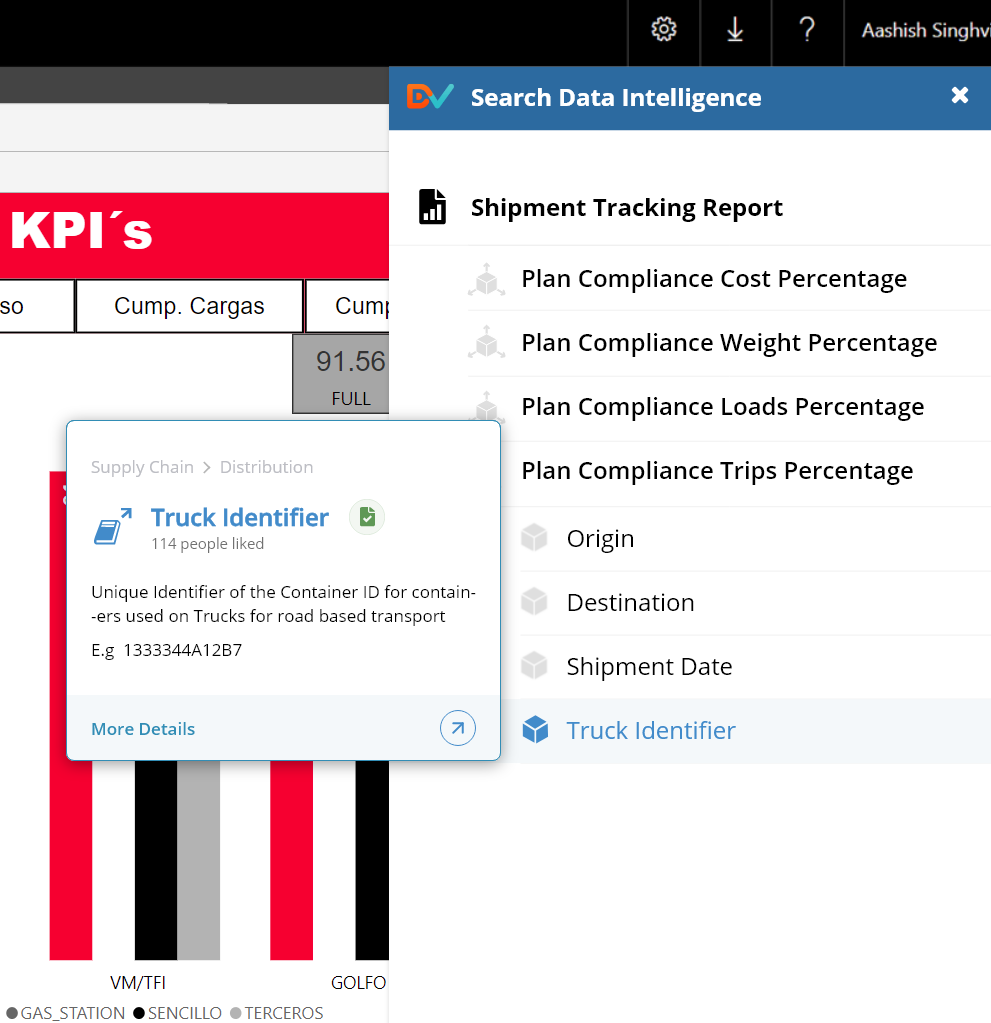The height and width of the screenshot is (1023, 991).
Task: Click the green certified badge icon
Action: click(x=367, y=517)
